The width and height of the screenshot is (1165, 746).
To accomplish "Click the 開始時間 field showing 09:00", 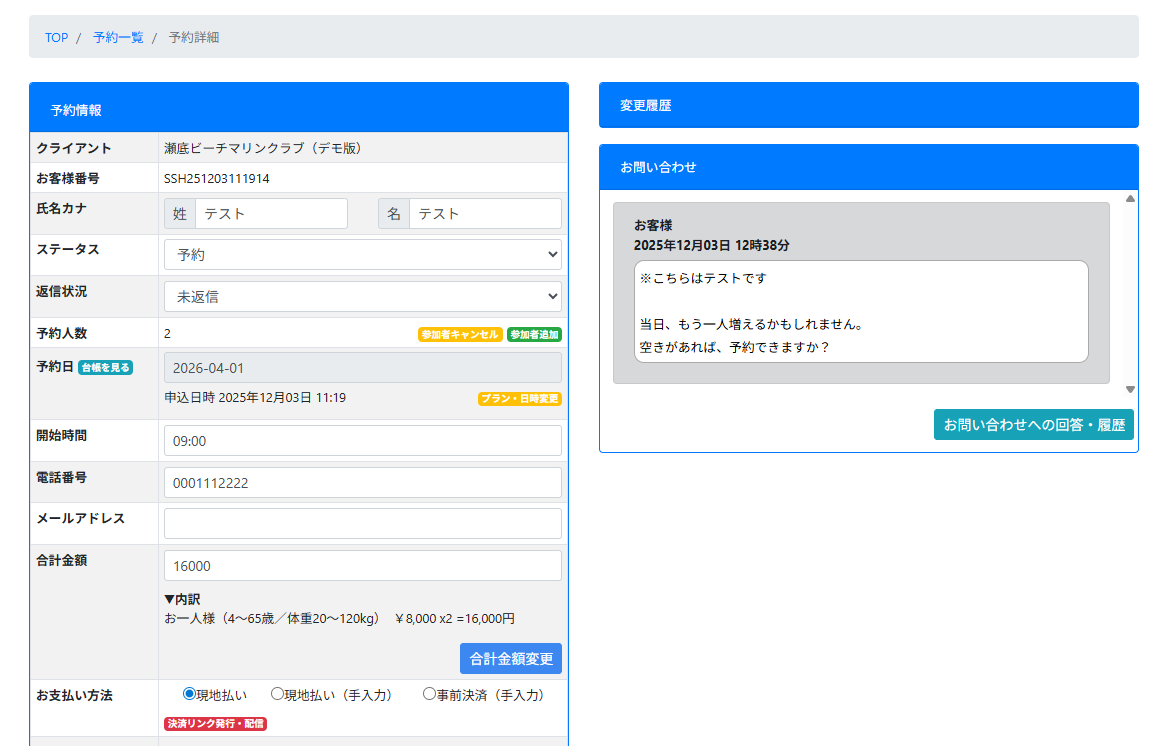I will 362,441.
